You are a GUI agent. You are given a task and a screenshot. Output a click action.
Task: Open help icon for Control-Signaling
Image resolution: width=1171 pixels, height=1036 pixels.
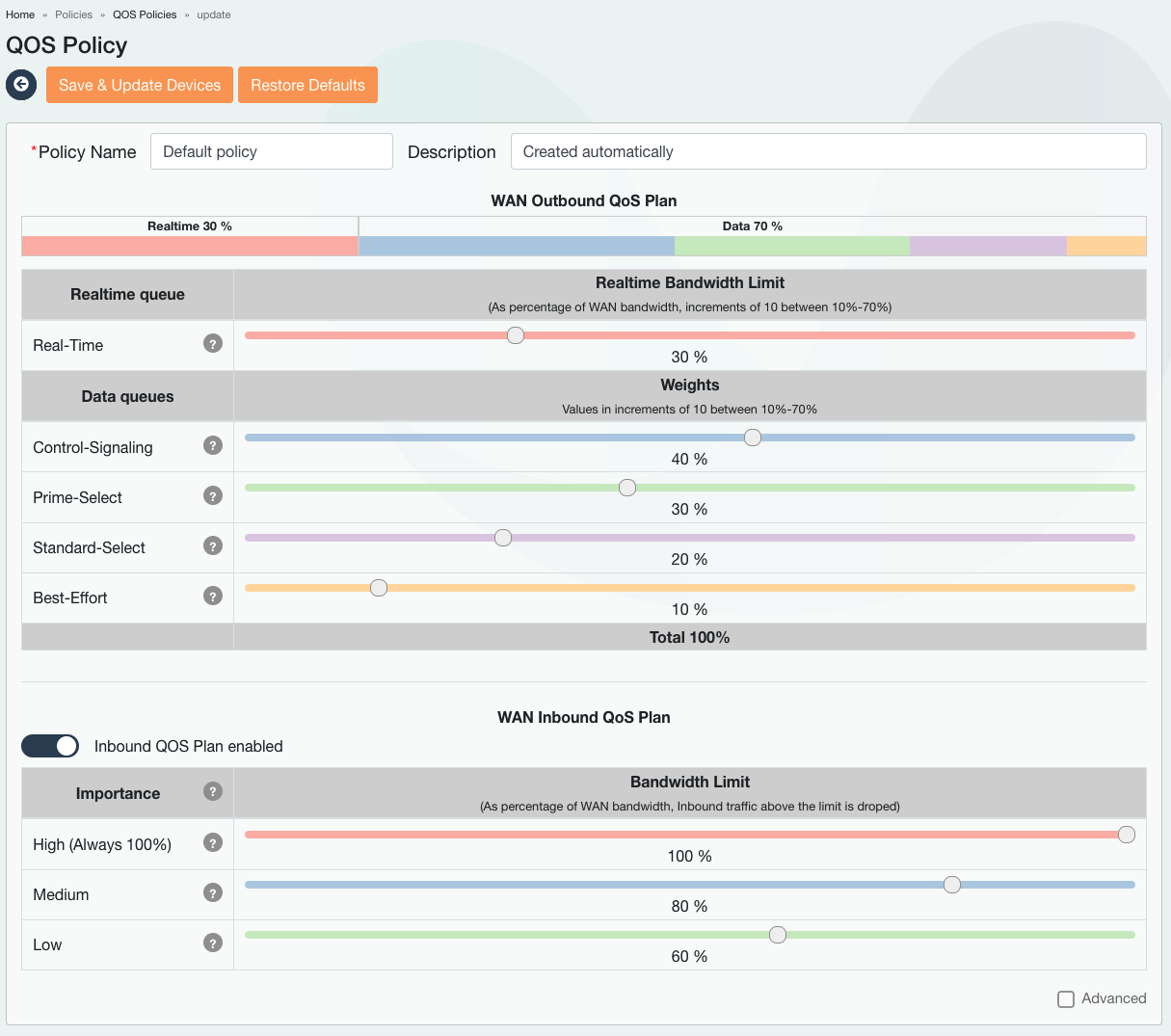(213, 445)
